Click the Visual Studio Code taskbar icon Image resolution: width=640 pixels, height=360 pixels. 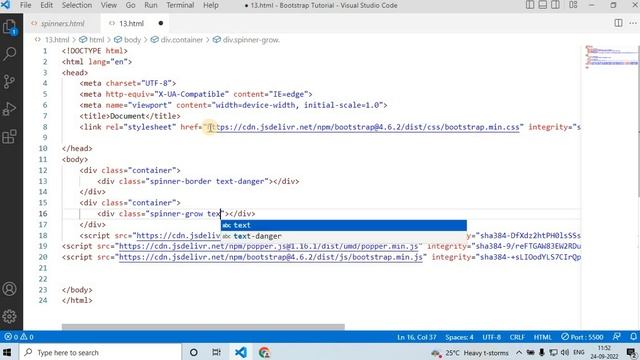(x=240, y=352)
